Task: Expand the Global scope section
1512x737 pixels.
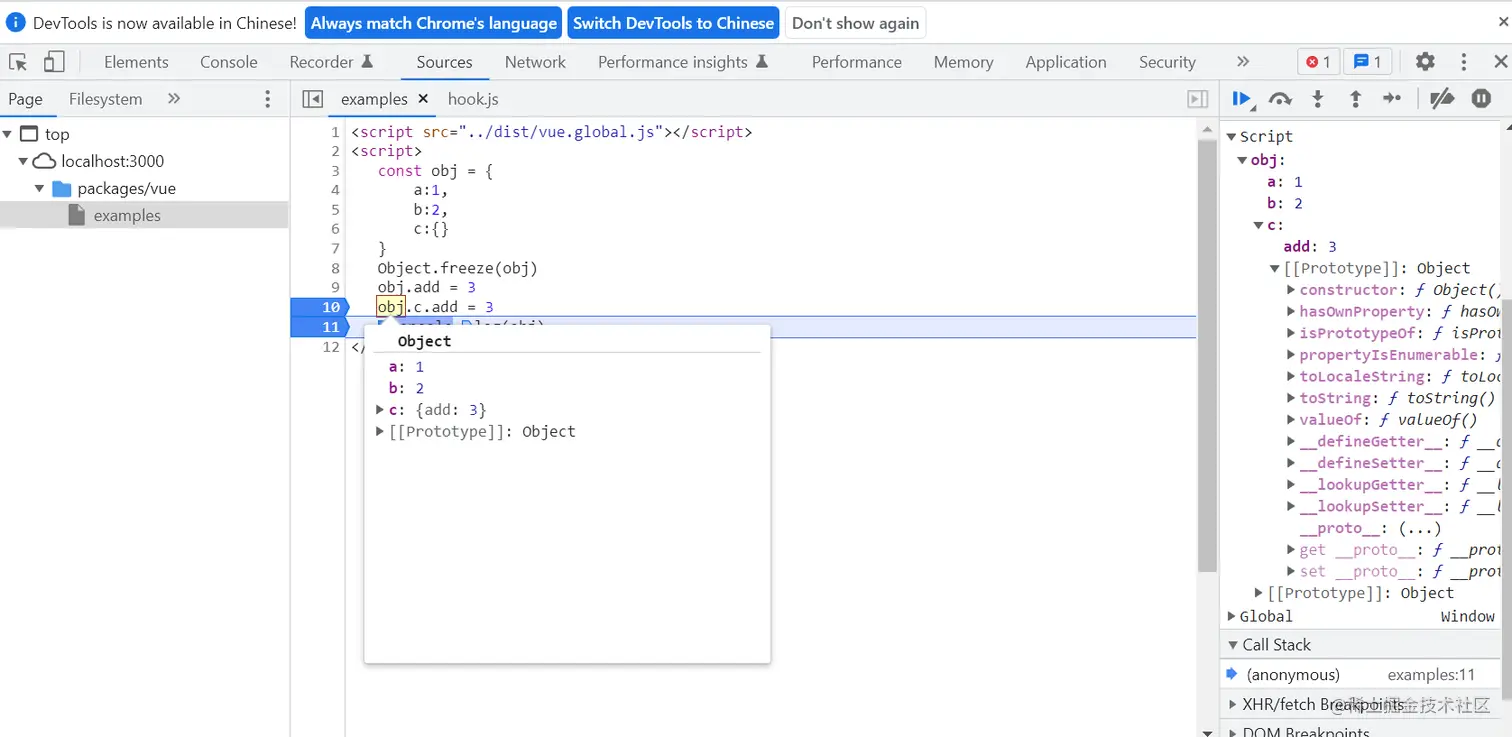Action: (x=1232, y=616)
